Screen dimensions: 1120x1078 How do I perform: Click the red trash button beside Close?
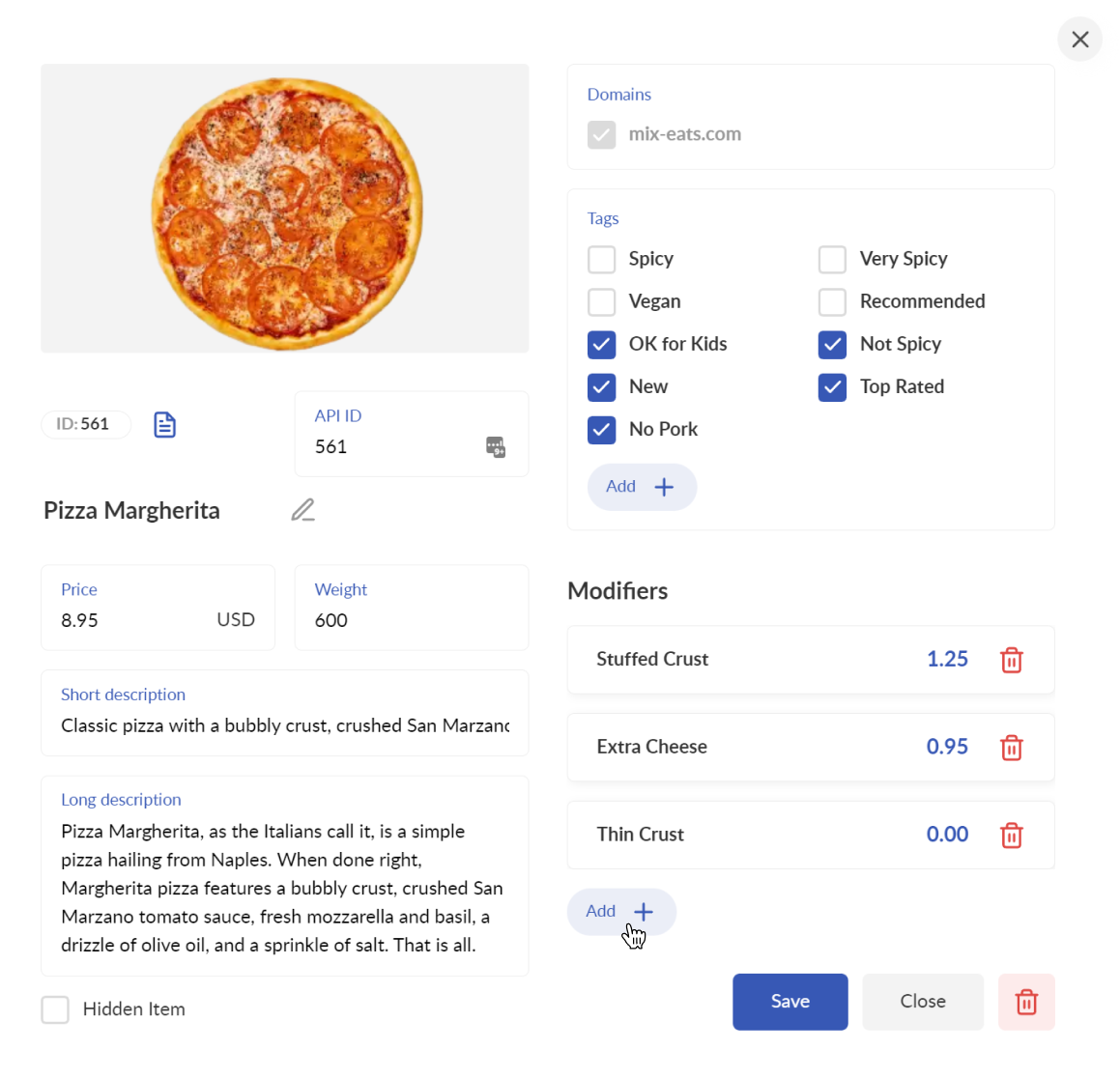pyautogui.click(x=1026, y=1002)
